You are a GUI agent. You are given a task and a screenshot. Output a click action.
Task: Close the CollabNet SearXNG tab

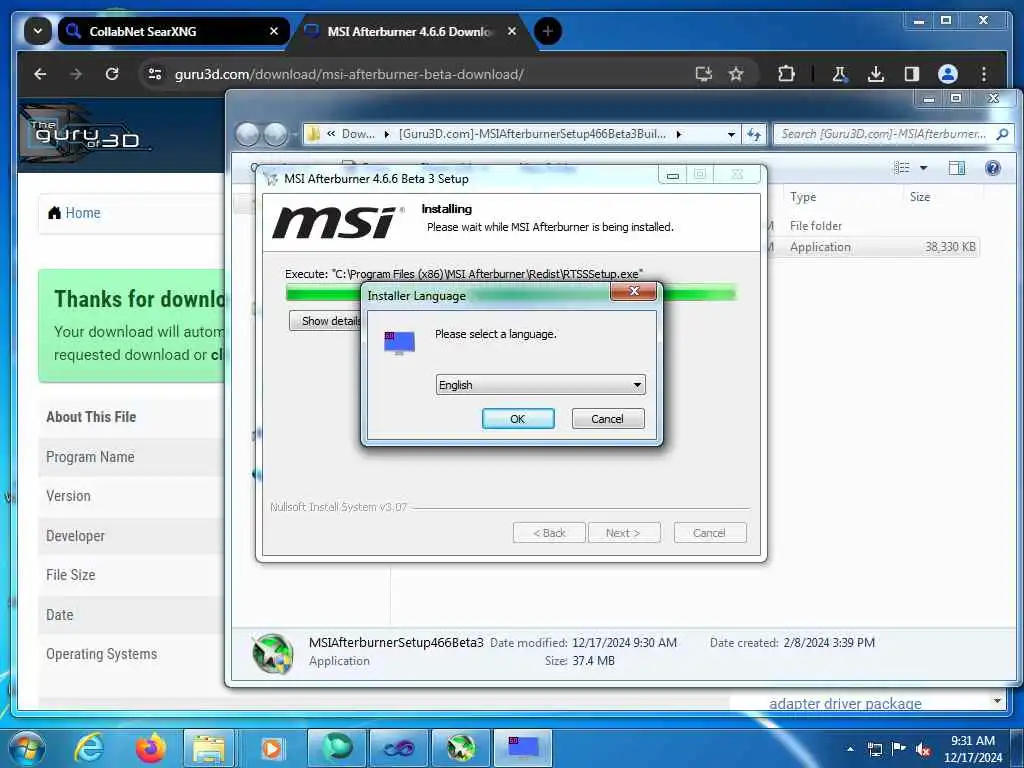pyautogui.click(x=274, y=31)
